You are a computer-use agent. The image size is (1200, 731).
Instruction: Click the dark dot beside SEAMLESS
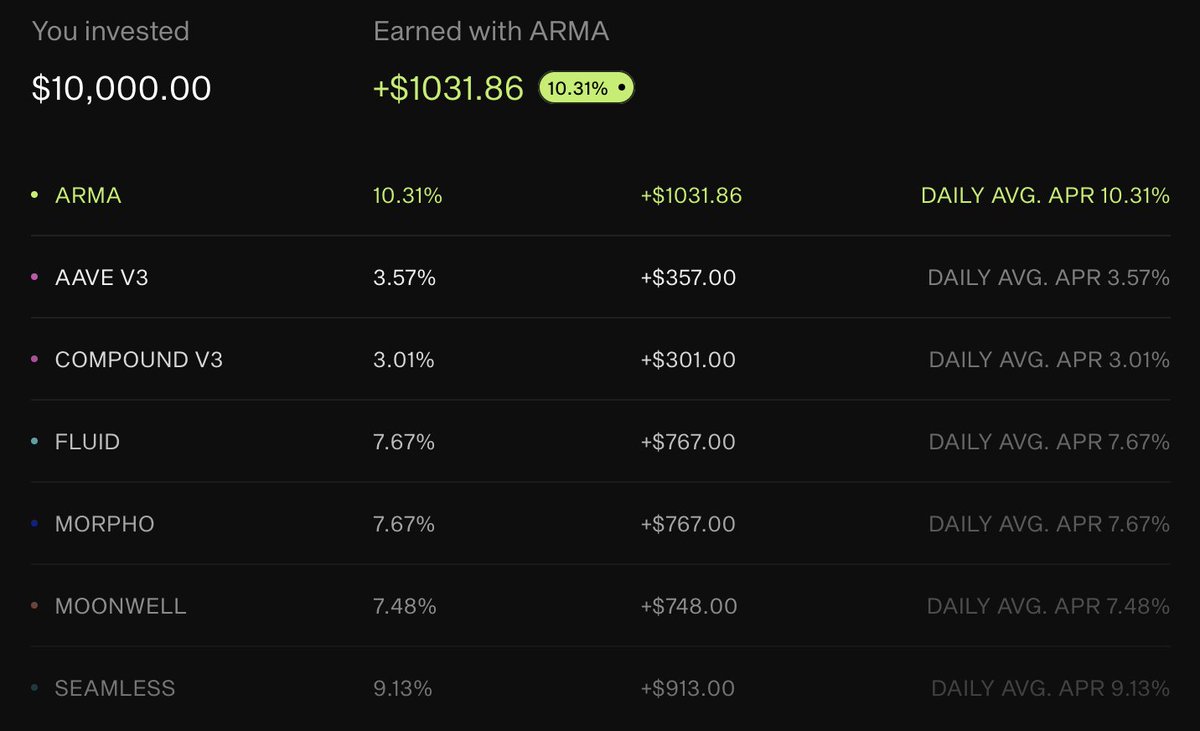click(x=35, y=688)
